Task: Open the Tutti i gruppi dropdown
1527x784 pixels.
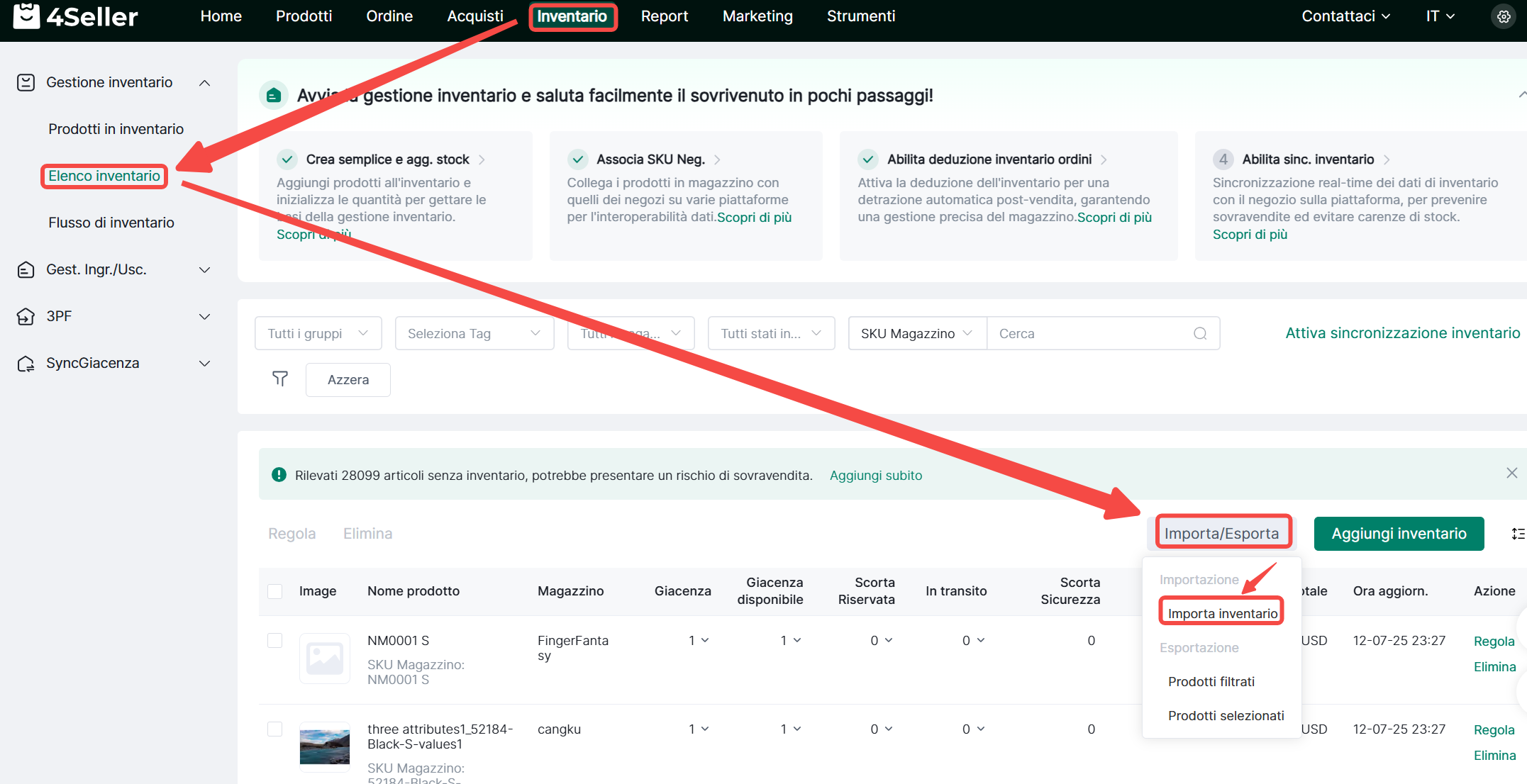Action: pyautogui.click(x=318, y=333)
